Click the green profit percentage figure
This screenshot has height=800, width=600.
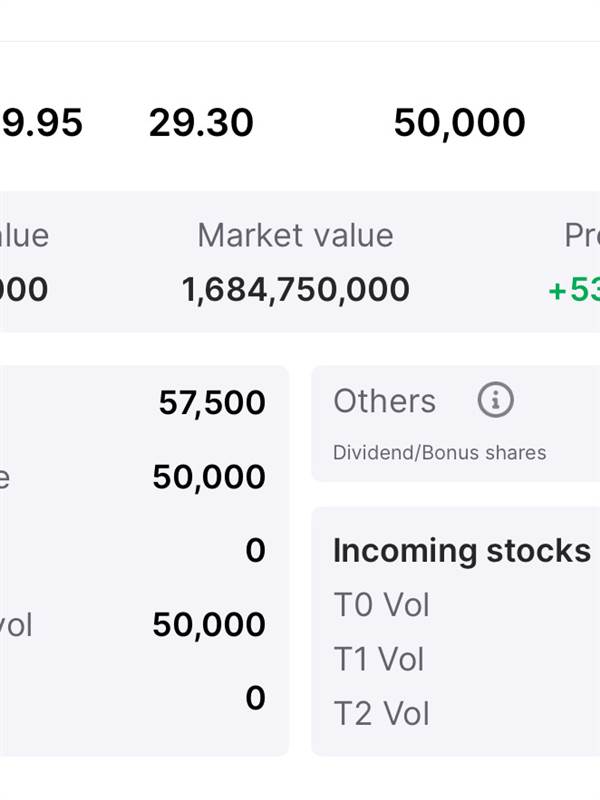tap(574, 290)
